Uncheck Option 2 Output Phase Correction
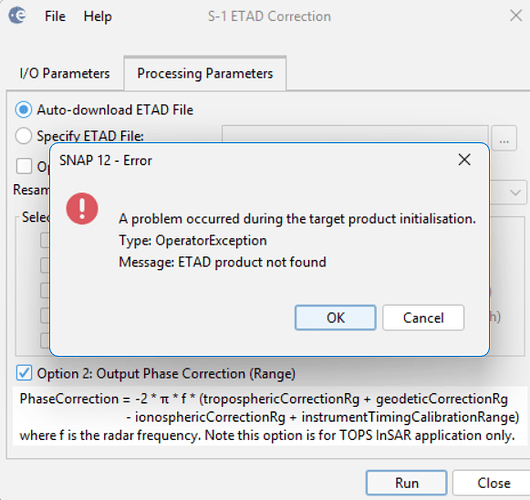The image size is (530, 500). (x=24, y=373)
